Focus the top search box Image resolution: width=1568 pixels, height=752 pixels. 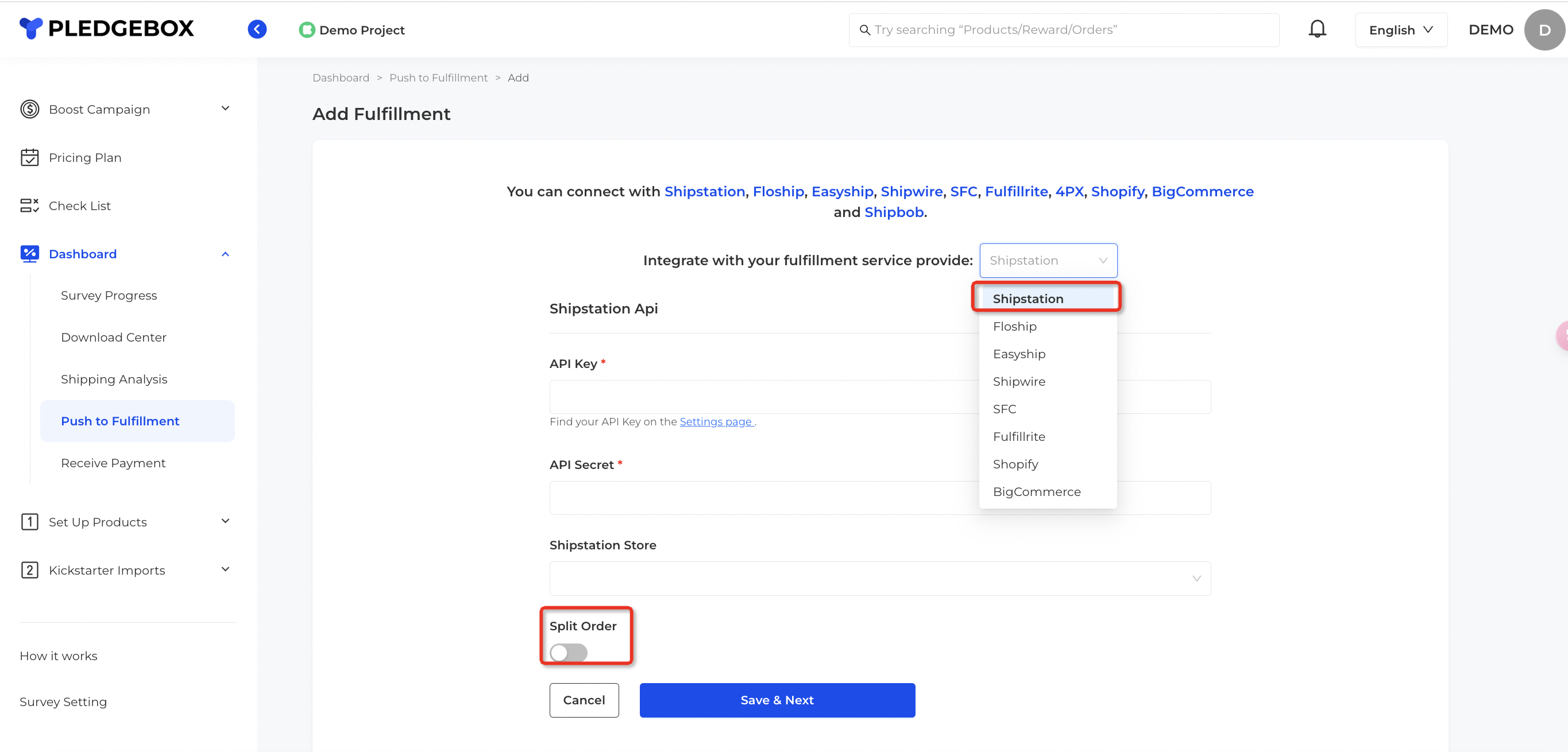[x=1063, y=30]
